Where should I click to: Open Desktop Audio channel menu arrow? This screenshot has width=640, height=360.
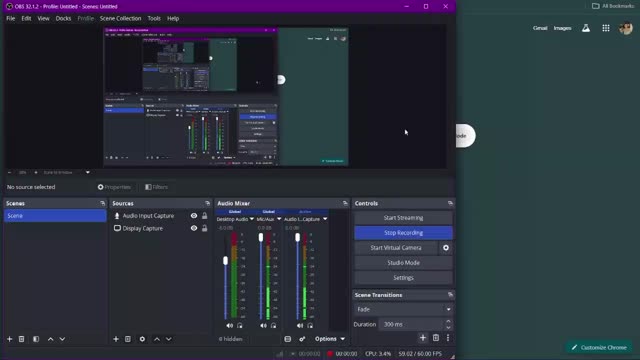coord(251,219)
